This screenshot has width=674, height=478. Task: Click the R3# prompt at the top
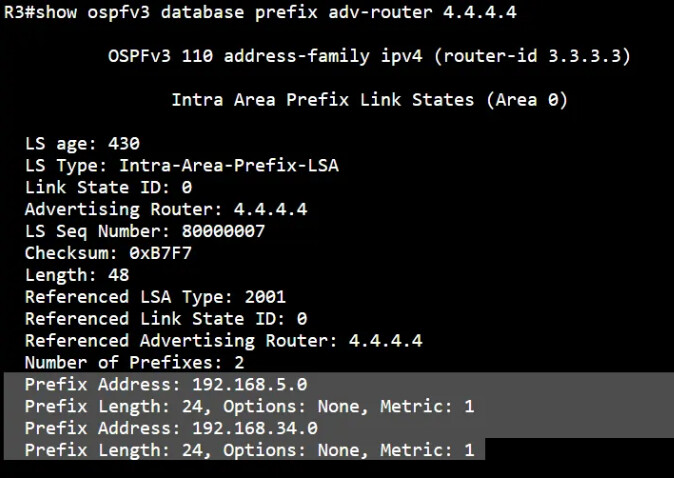click(19, 12)
